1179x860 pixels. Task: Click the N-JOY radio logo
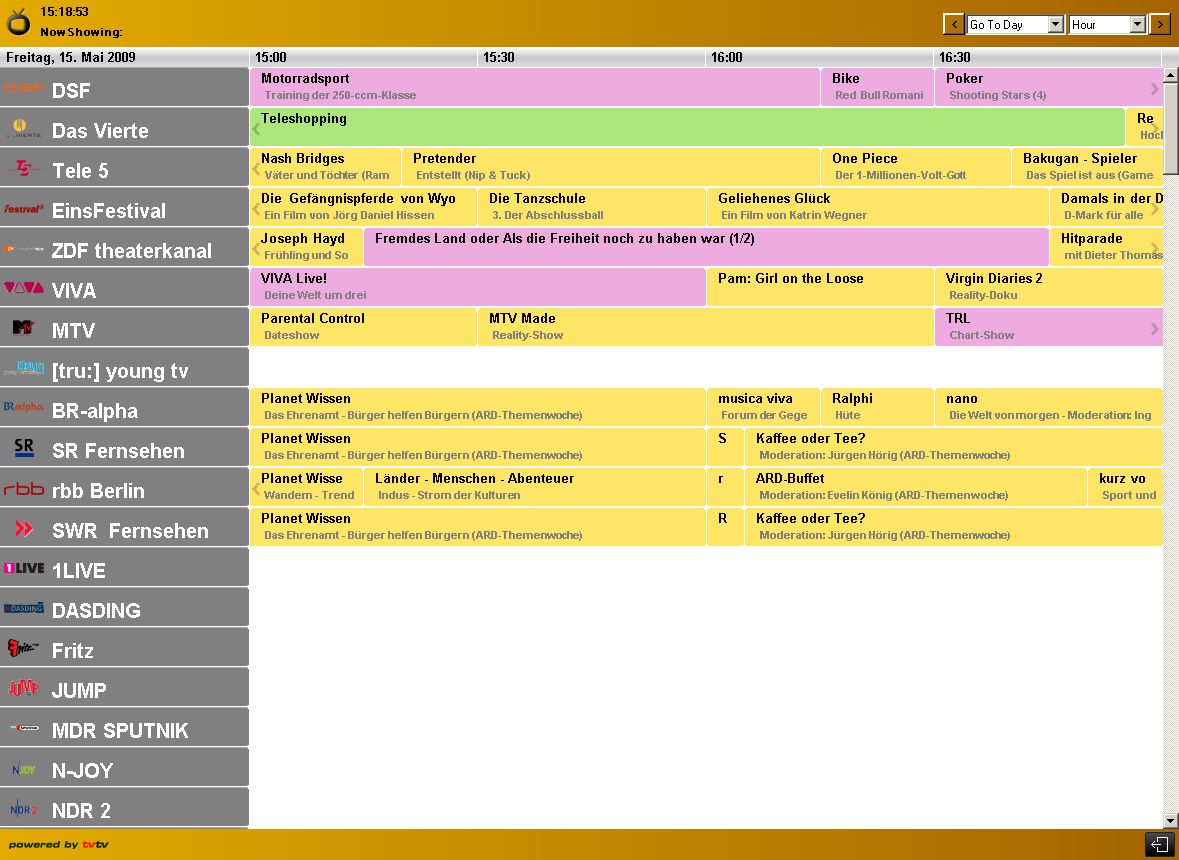point(23,769)
